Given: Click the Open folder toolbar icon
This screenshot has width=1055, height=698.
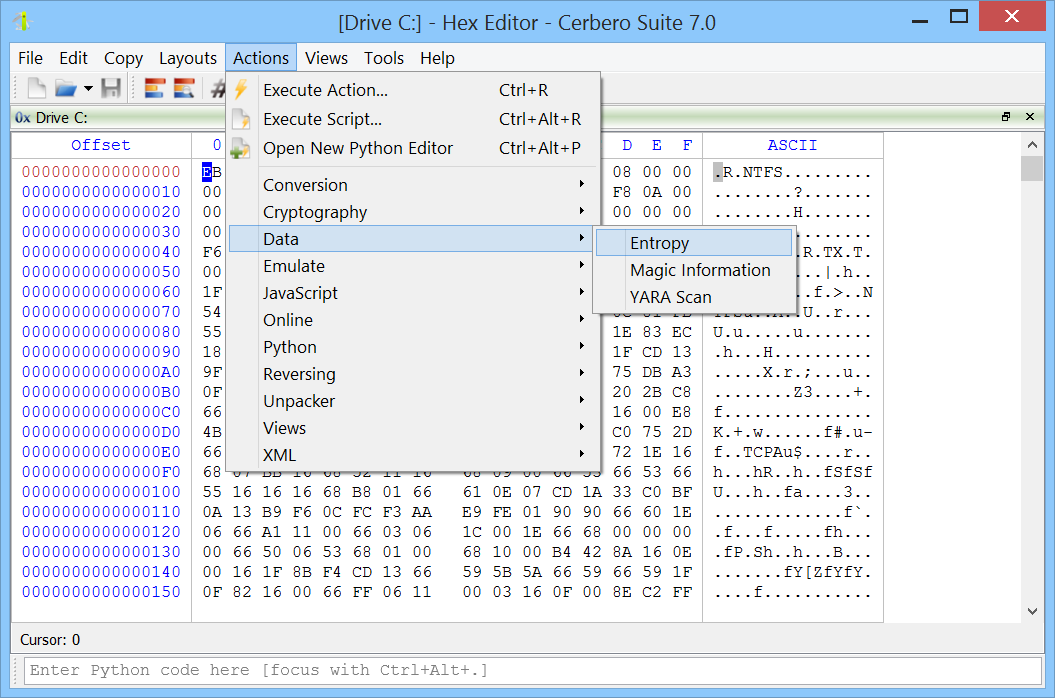Looking at the screenshot, I should point(66,88).
